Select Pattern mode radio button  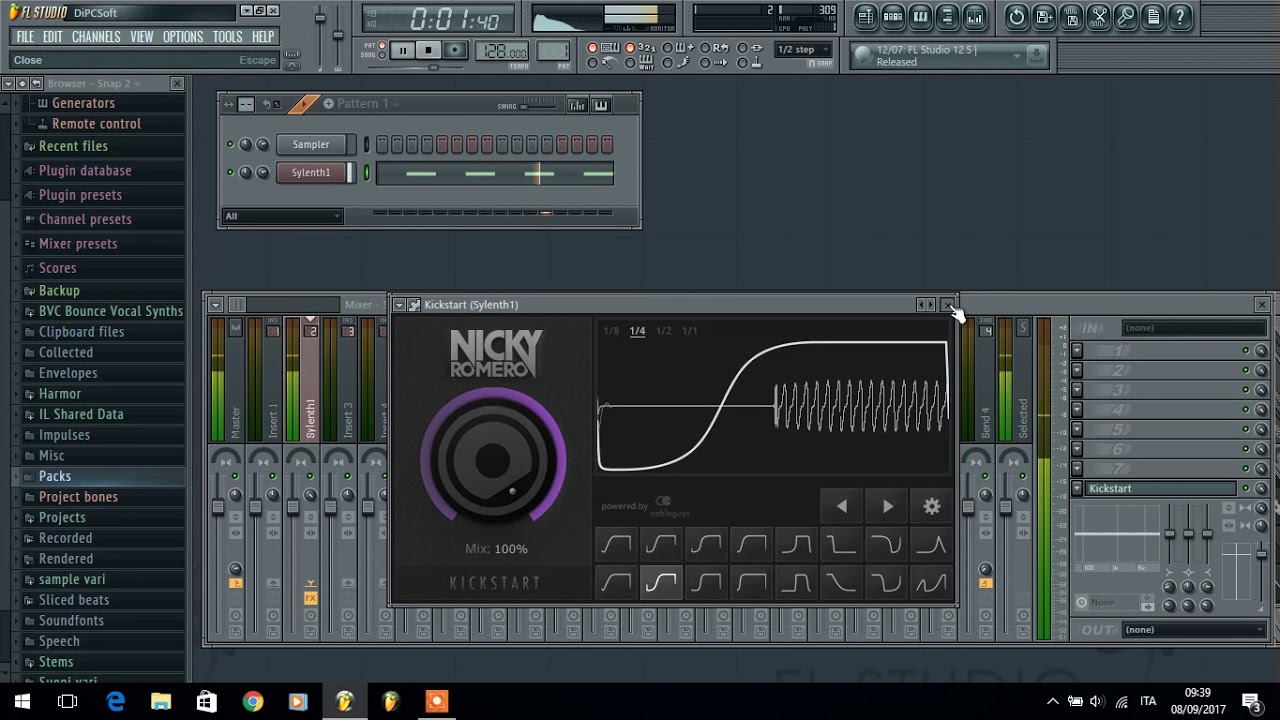(382, 45)
